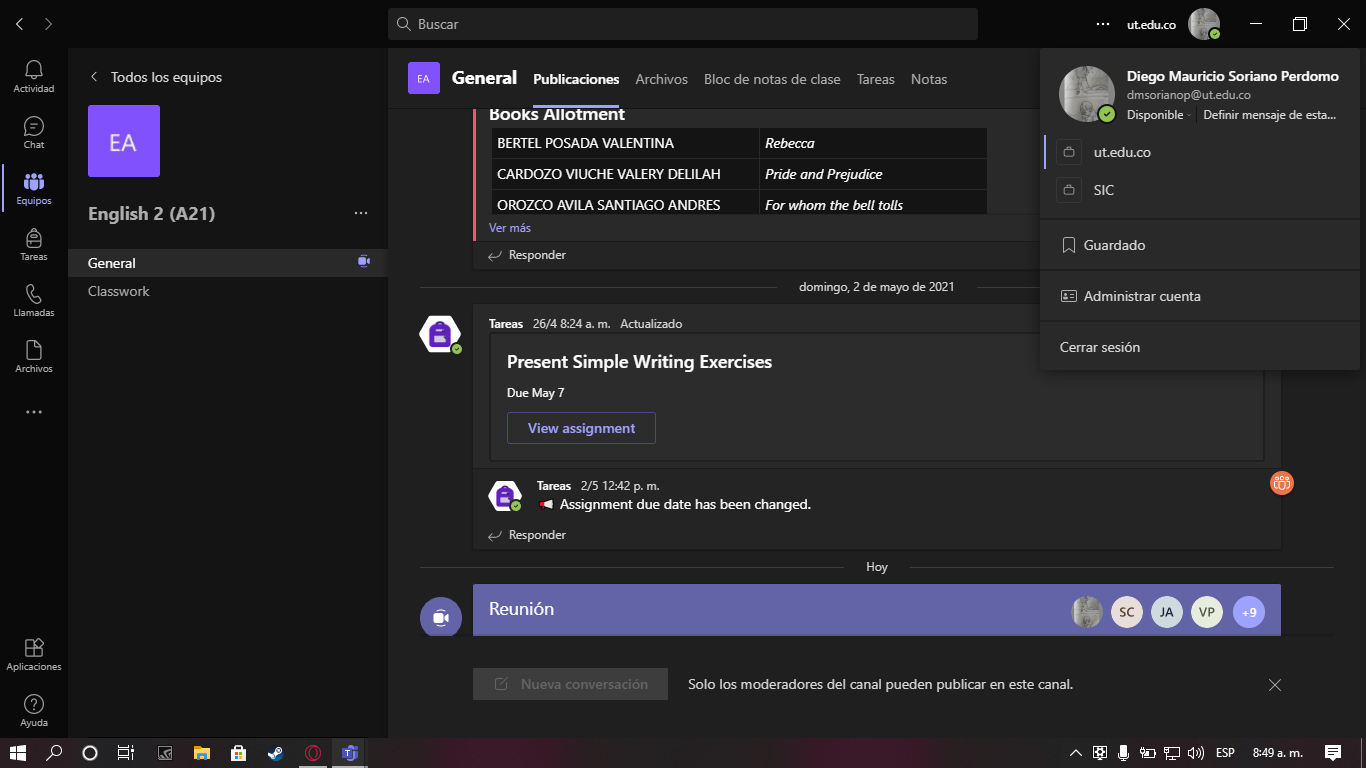Open Steam from the taskbar
Screen dimensions: 1366x768
click(276, 753)
